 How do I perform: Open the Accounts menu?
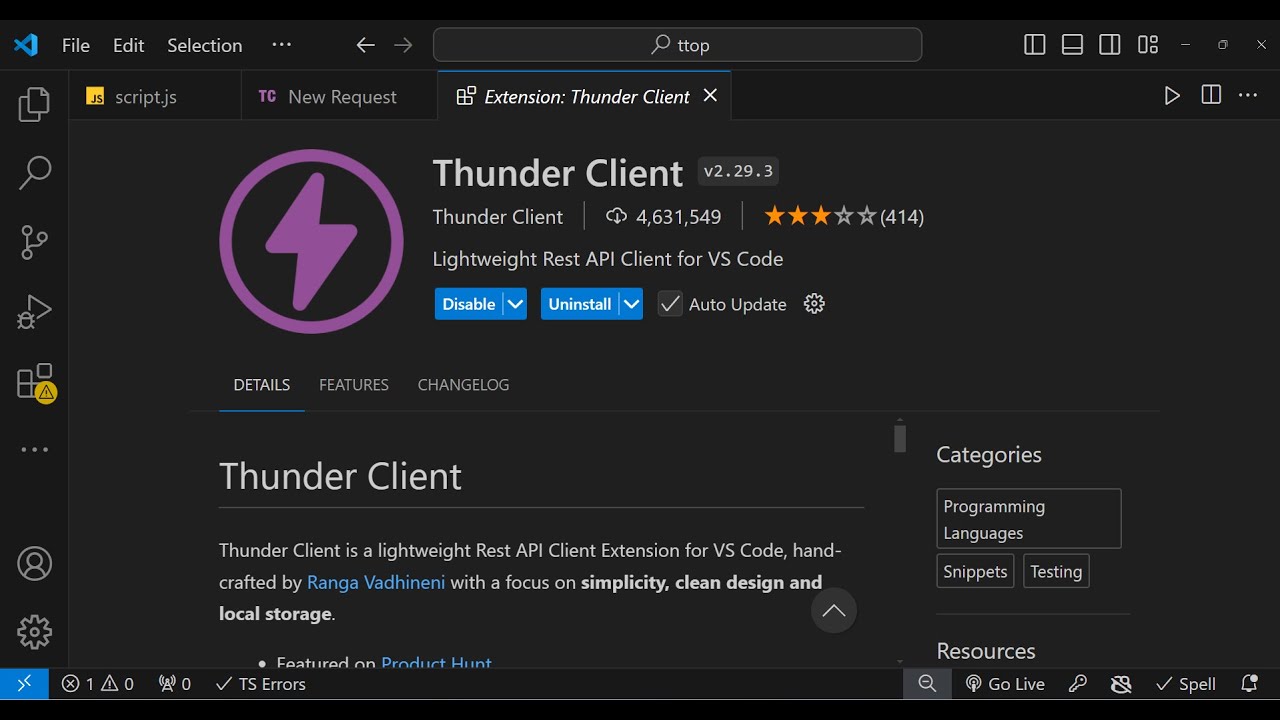(x=34, y=564)
